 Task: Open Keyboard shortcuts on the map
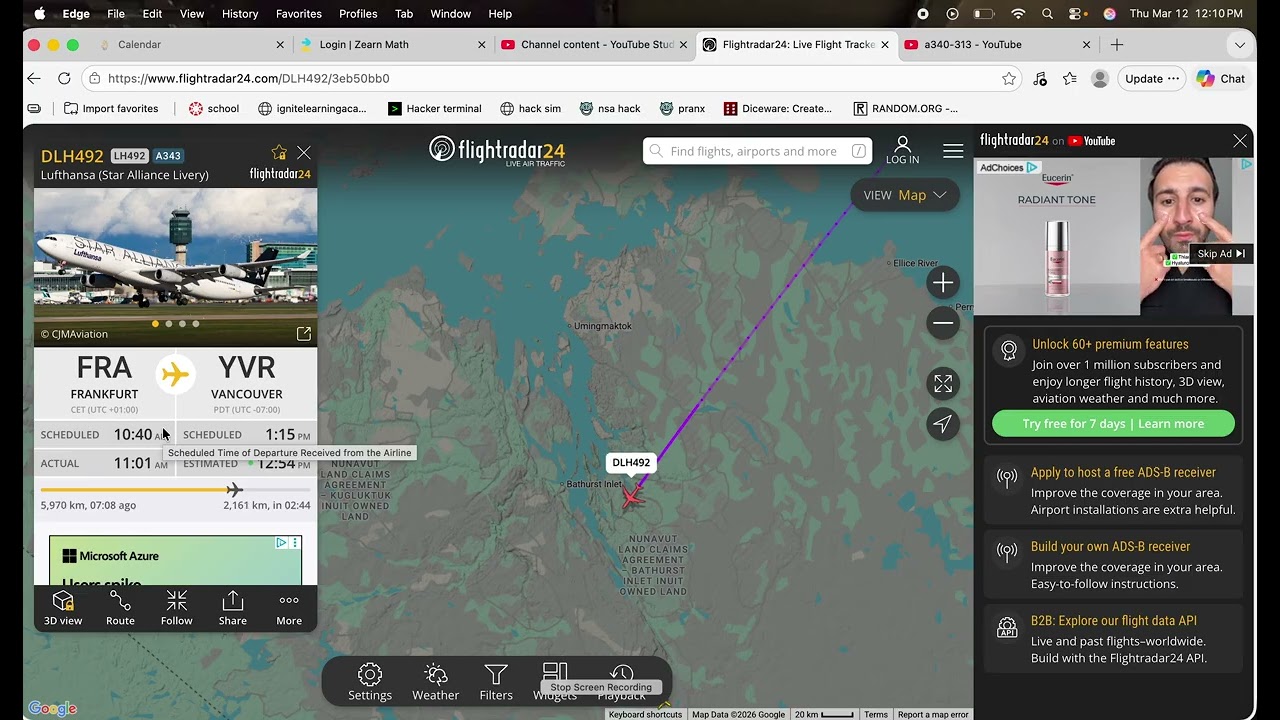click(645, 714)
